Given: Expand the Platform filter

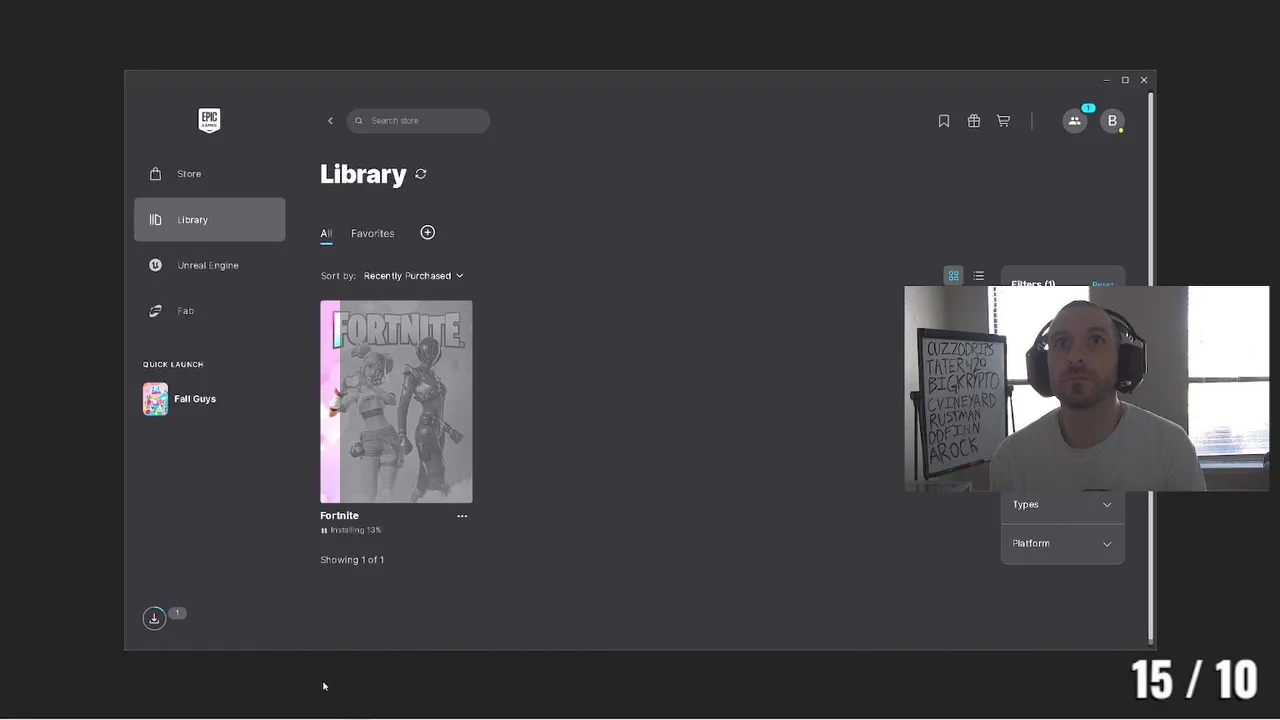Looking at the screenshot, I should pos(1062,544).
